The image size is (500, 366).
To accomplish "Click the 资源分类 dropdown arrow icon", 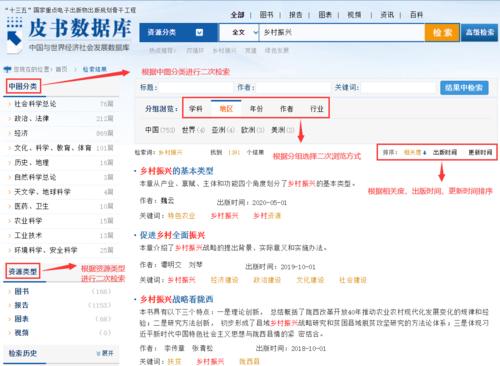I will click(x=199, y=32).
